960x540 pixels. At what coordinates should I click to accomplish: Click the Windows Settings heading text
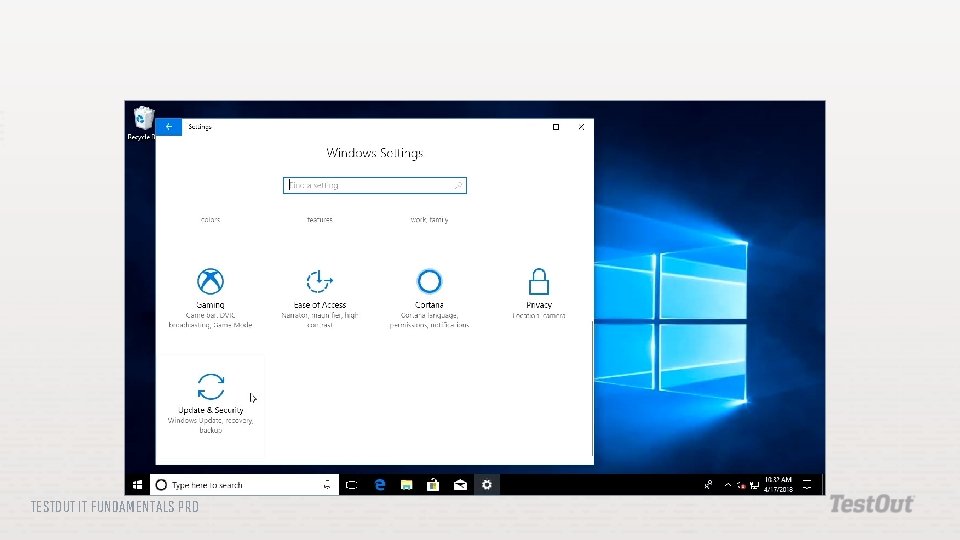[375, 152]
